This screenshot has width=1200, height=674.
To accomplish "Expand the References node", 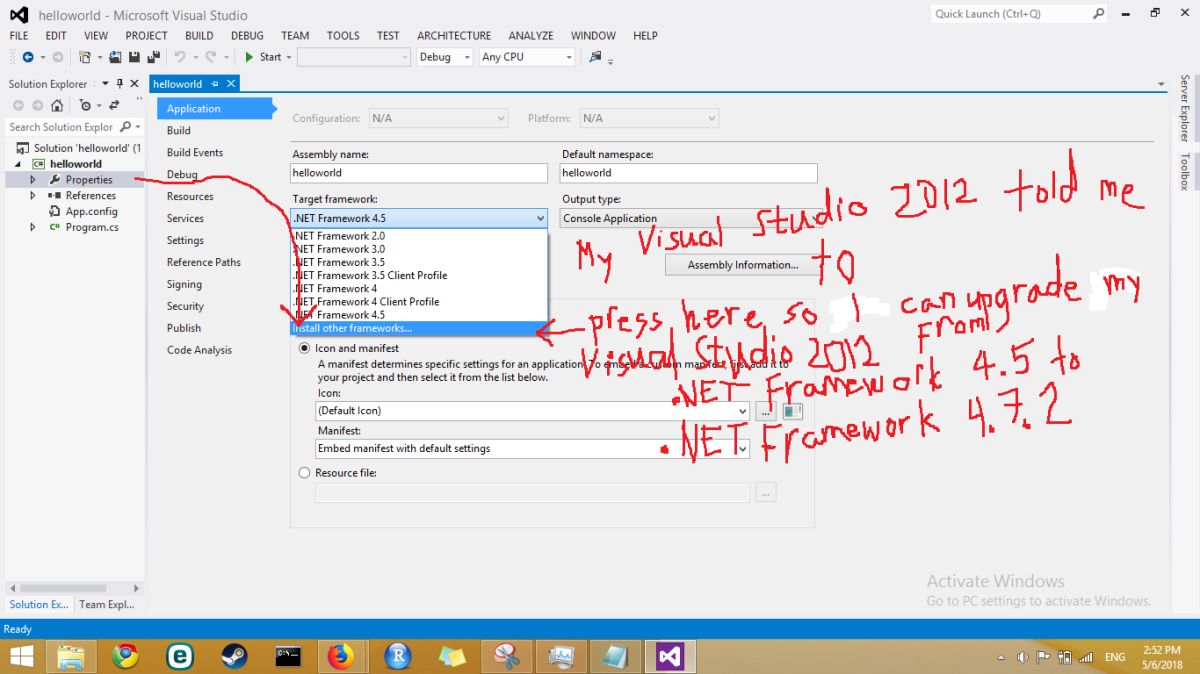I will pyautogui.click(x=32, y=196).
